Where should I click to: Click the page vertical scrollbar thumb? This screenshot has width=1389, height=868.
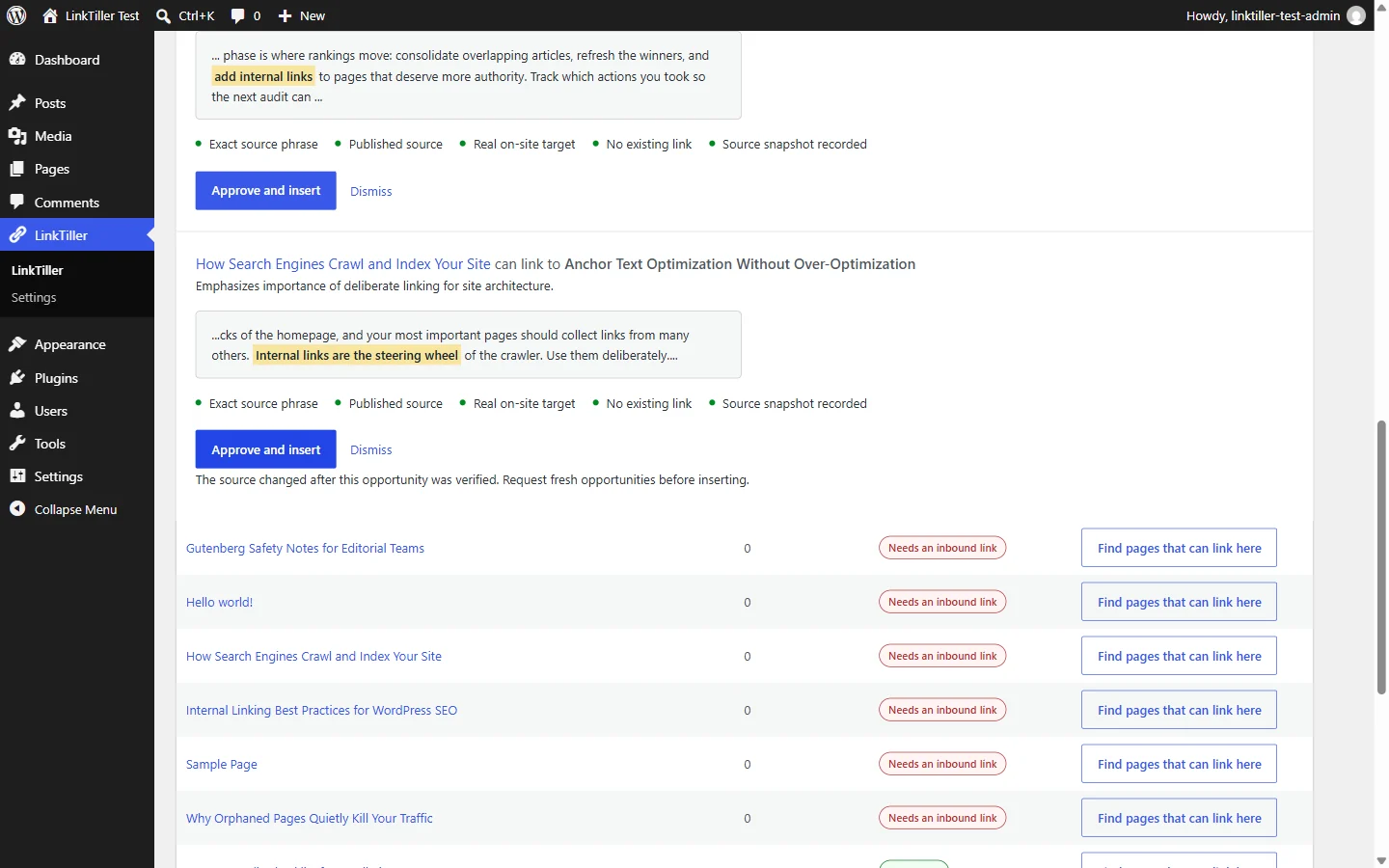1381,557
